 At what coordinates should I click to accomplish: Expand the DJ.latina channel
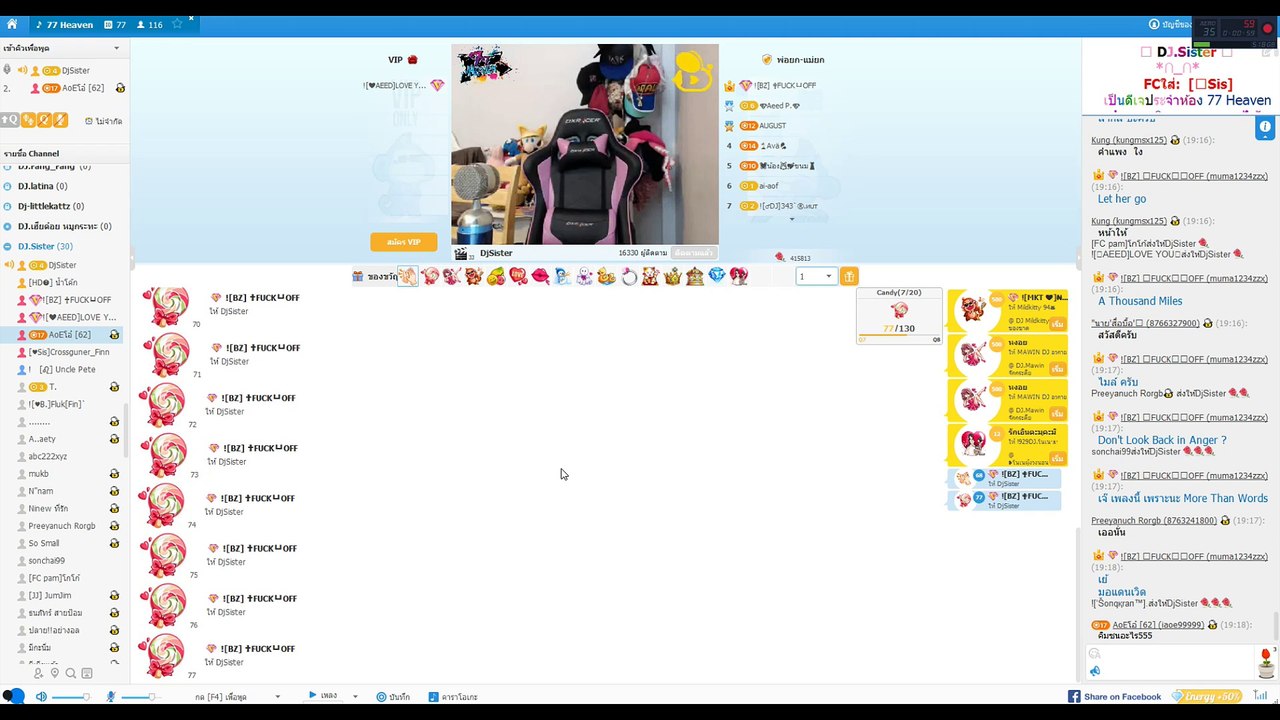tap(8, 186)
